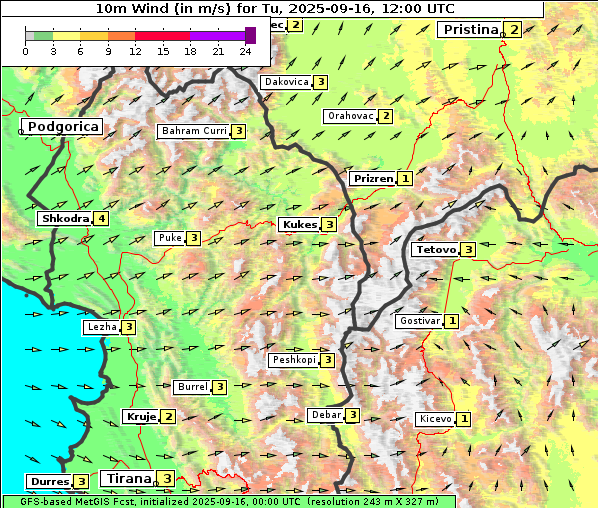Screen dimensions: 598x508
Task: Click the Kukes wind speed badge
Action: click(329, 225)
